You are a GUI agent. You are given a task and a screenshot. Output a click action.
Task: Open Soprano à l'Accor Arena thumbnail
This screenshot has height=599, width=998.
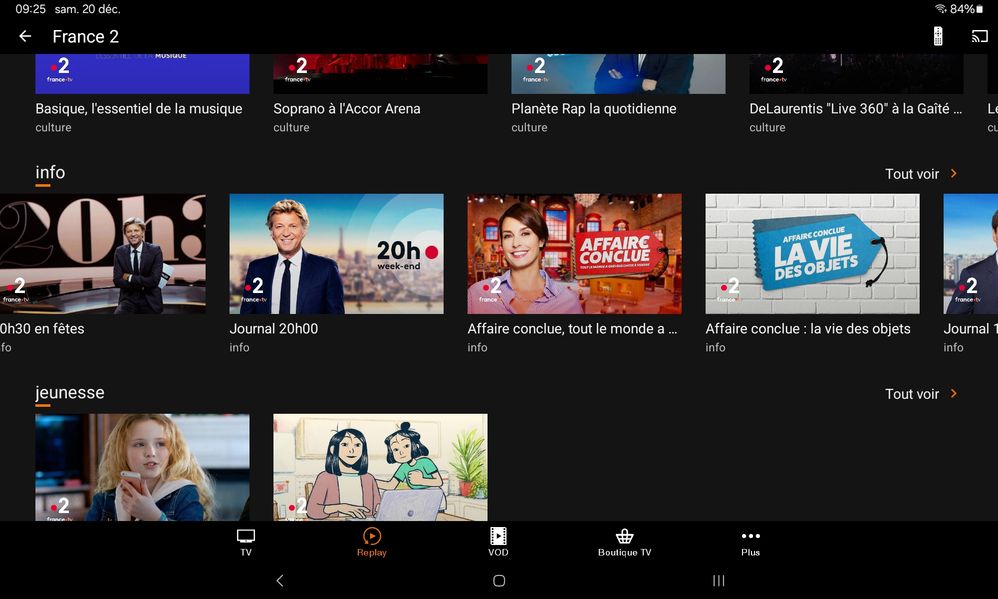pyautogui.click(x=380, y=74)
